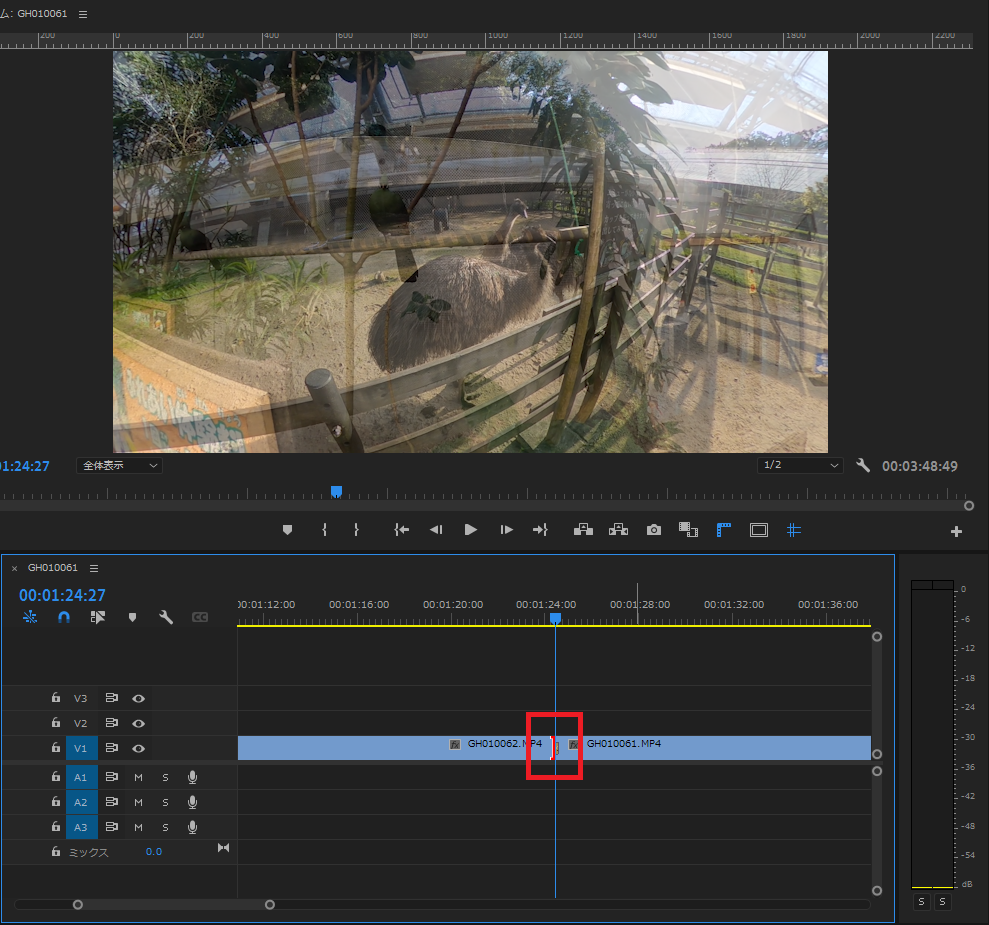The height and width of the screenshot is (925, 989).
Task: Toggle lock on track V1
Action: [56, 748]
